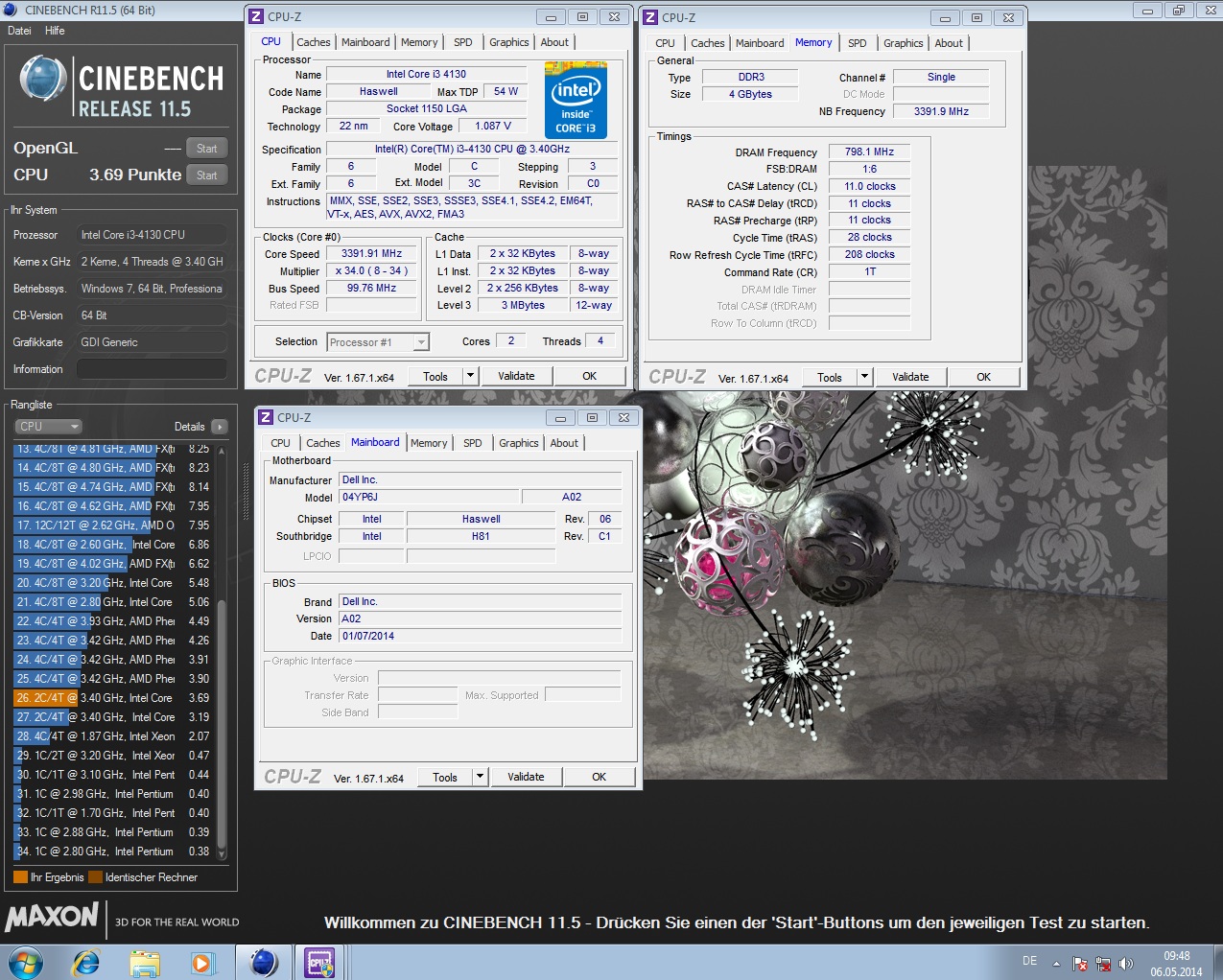Open Caches tab in CPU-Z mainboard window

pos(322,443)
